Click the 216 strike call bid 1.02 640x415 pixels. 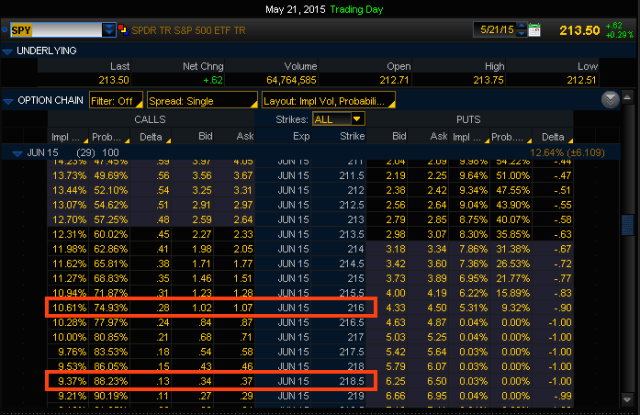[202, 308]
